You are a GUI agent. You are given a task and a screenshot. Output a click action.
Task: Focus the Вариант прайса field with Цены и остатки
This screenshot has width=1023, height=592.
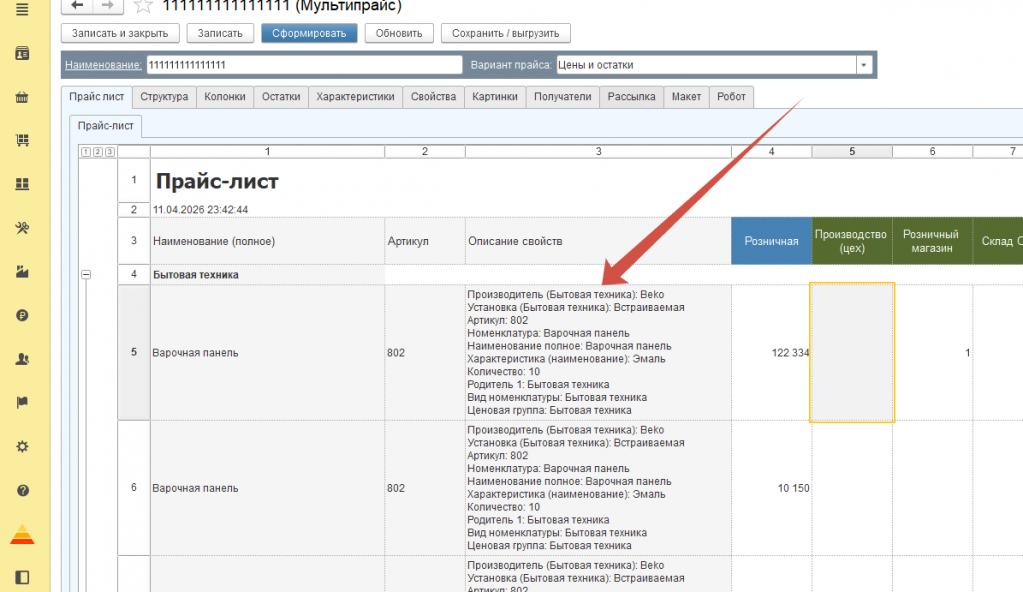(x=706, y=65)
